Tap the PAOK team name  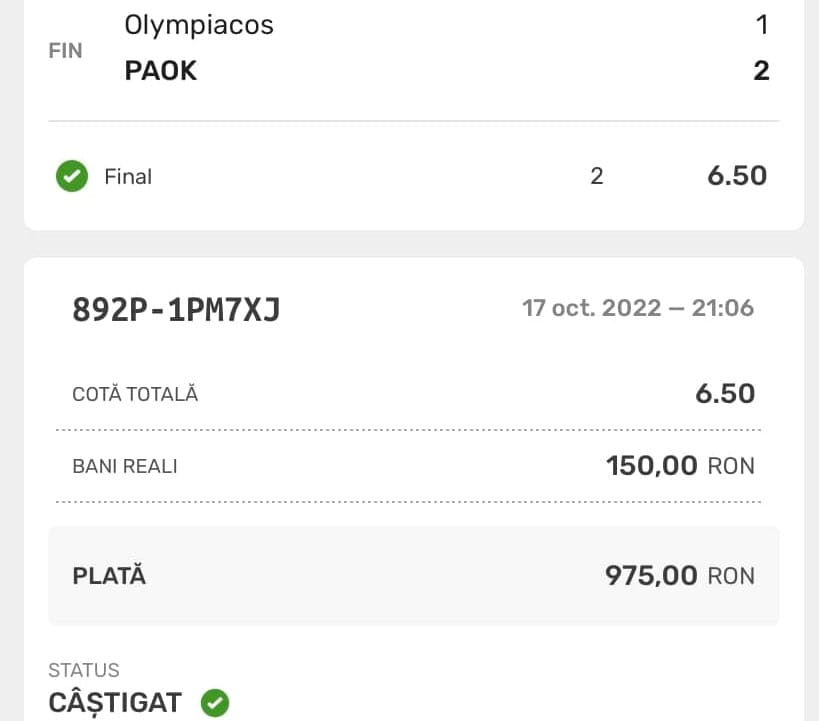tap(161, 71)
